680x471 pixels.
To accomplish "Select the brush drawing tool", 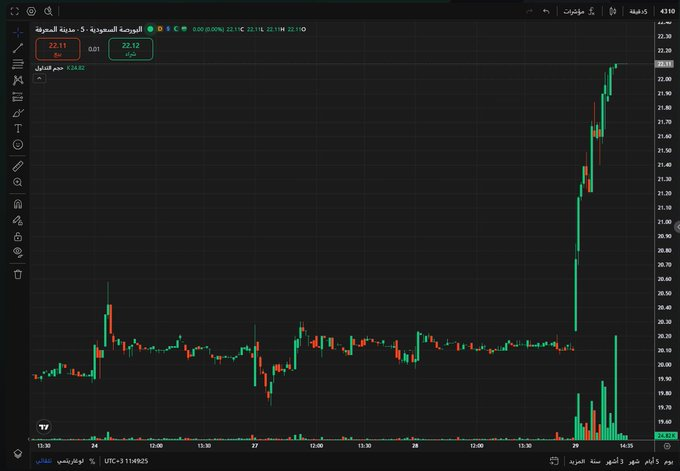I will pyautogui.click(x=18, y=113).
